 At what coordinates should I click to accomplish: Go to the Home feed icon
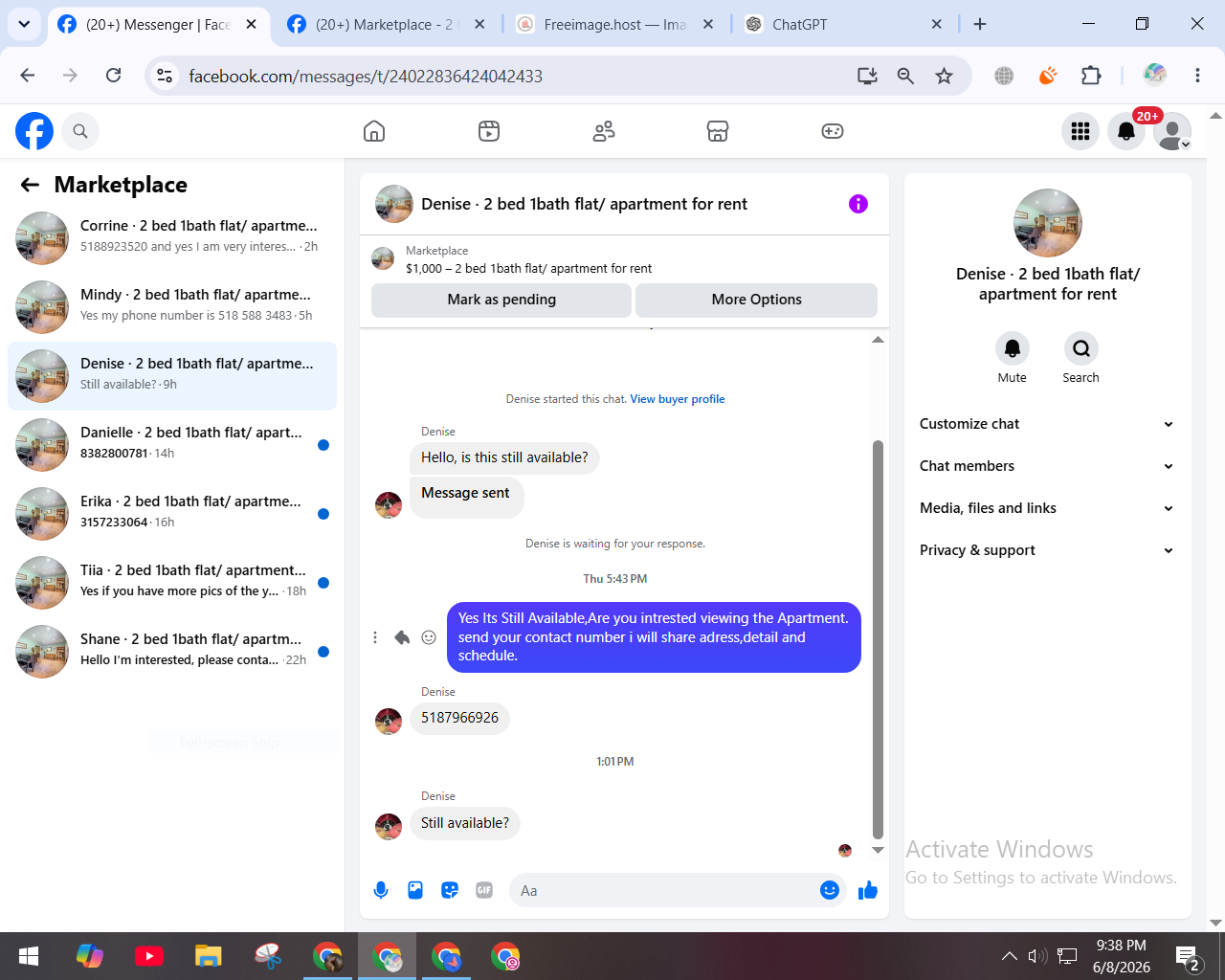coord(374,131)
